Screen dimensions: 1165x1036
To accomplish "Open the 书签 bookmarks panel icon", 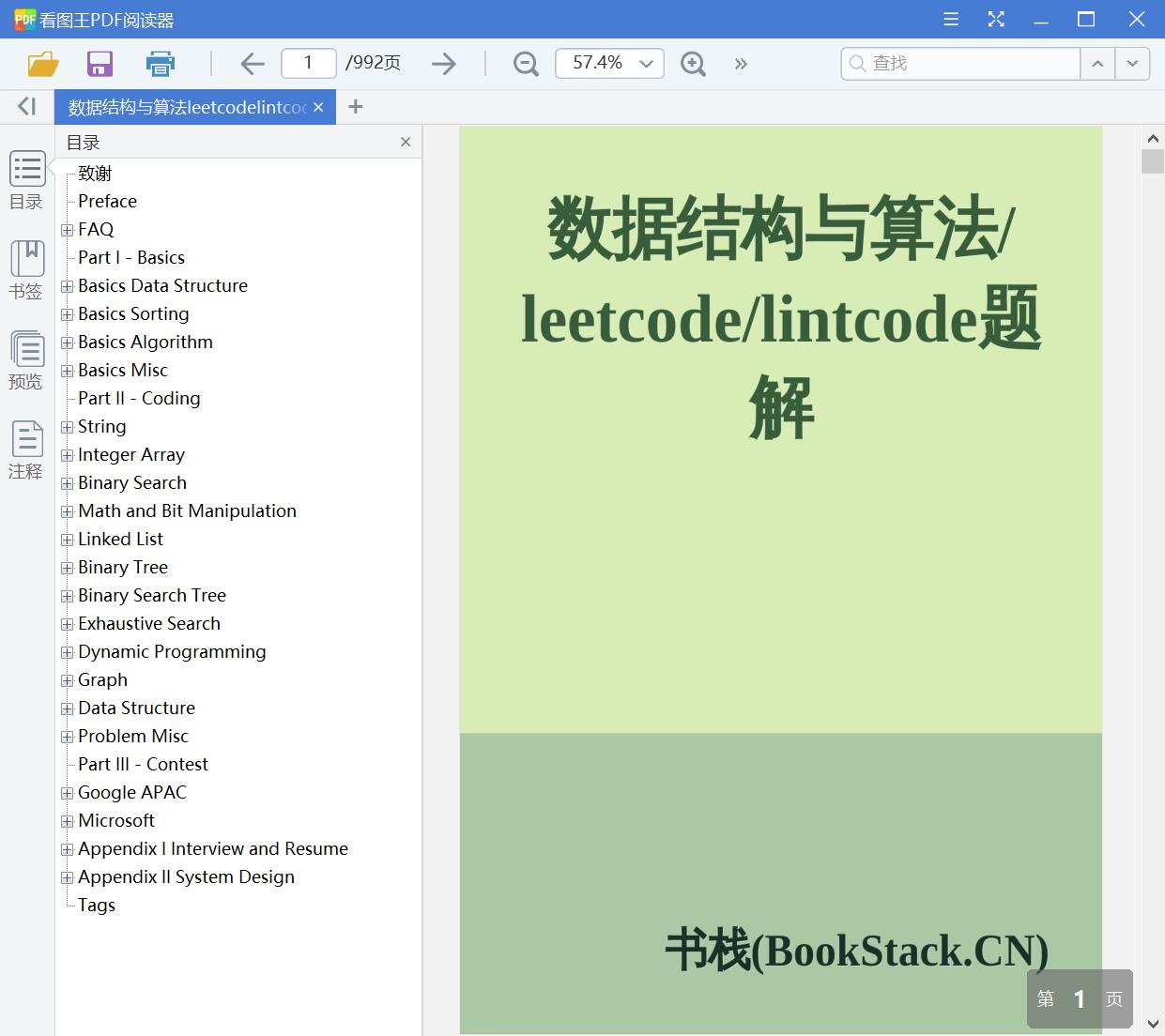I will click(x=26, y=270).
